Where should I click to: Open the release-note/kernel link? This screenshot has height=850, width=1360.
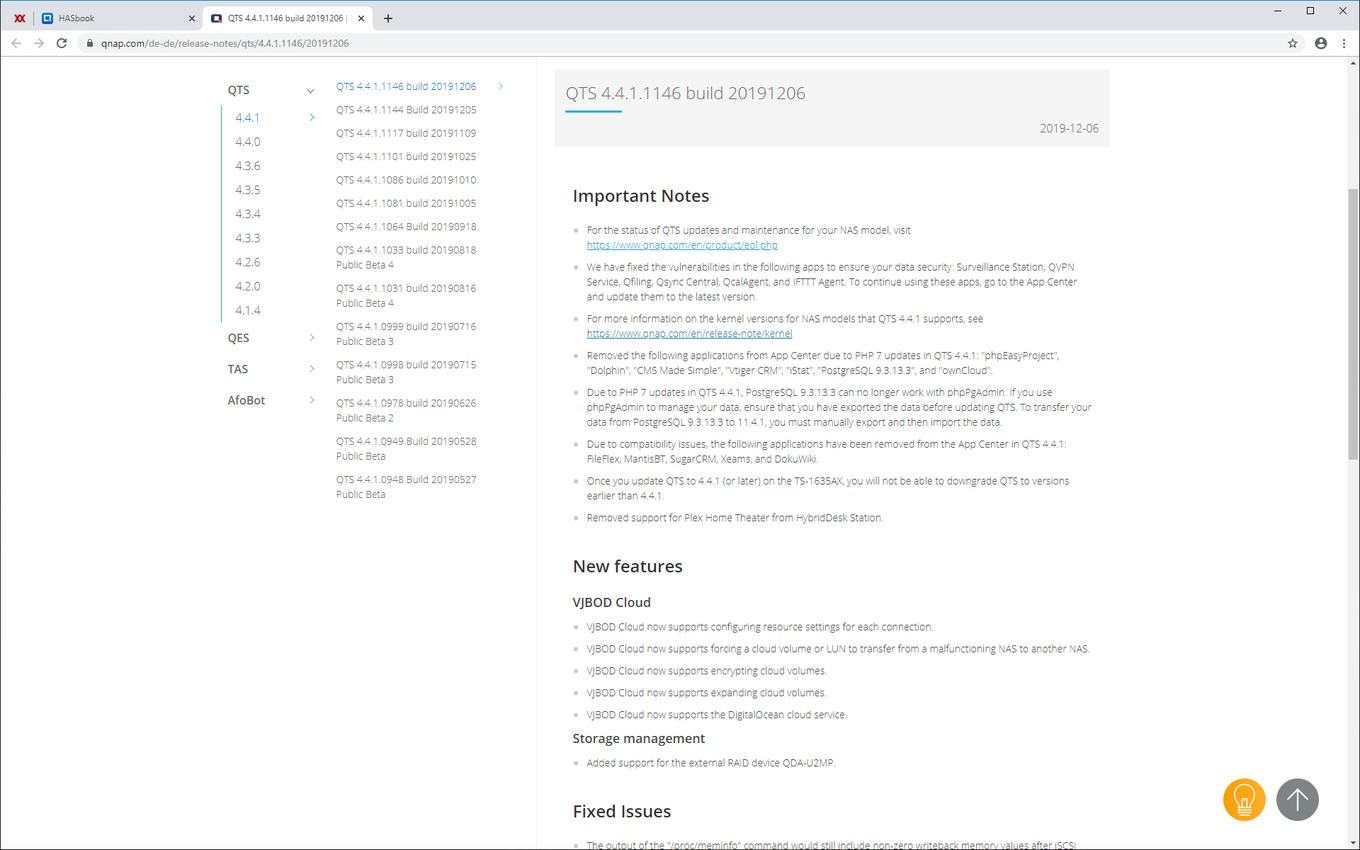point(689,334)
